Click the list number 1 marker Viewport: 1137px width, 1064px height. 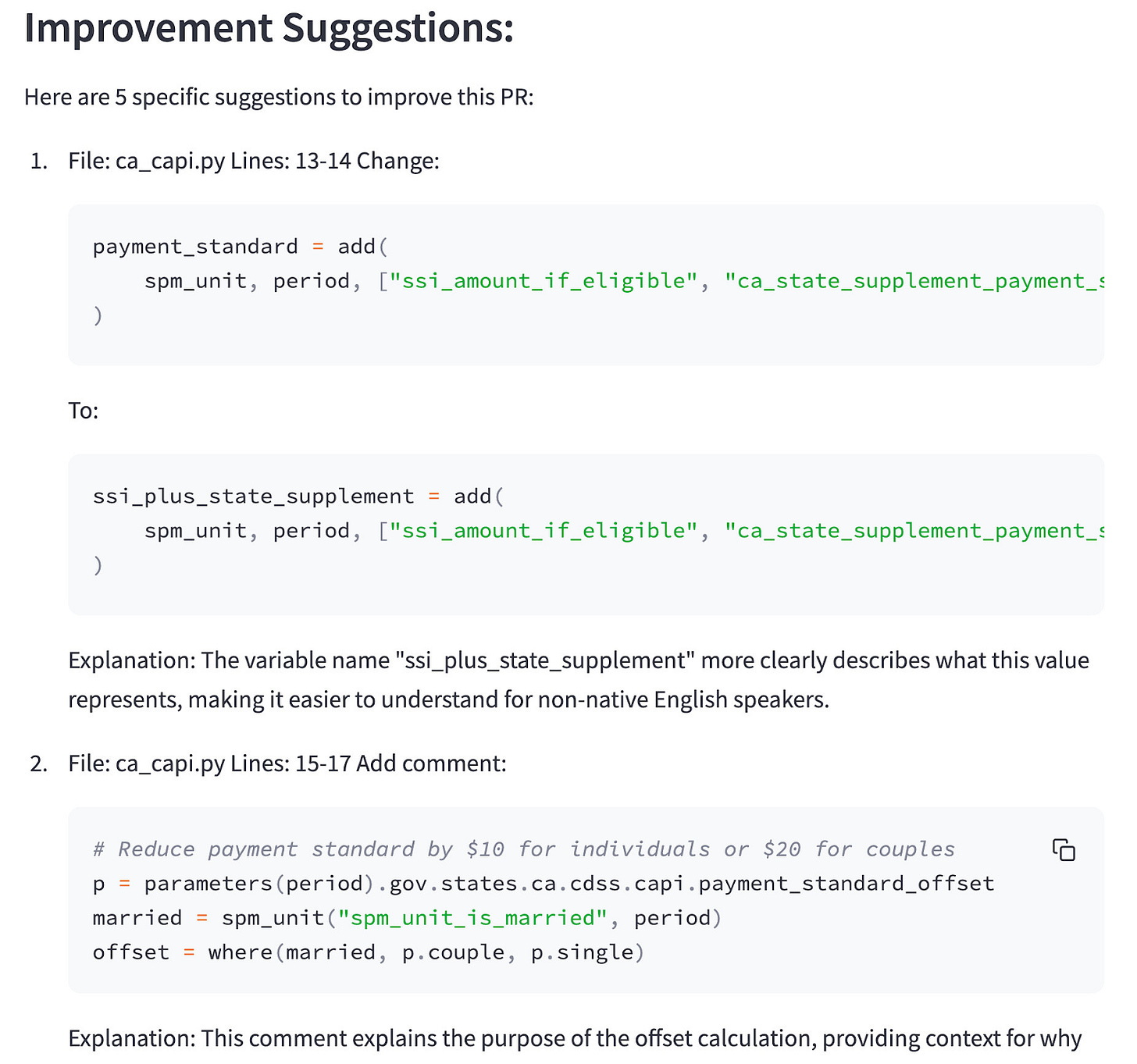[39, 161]
